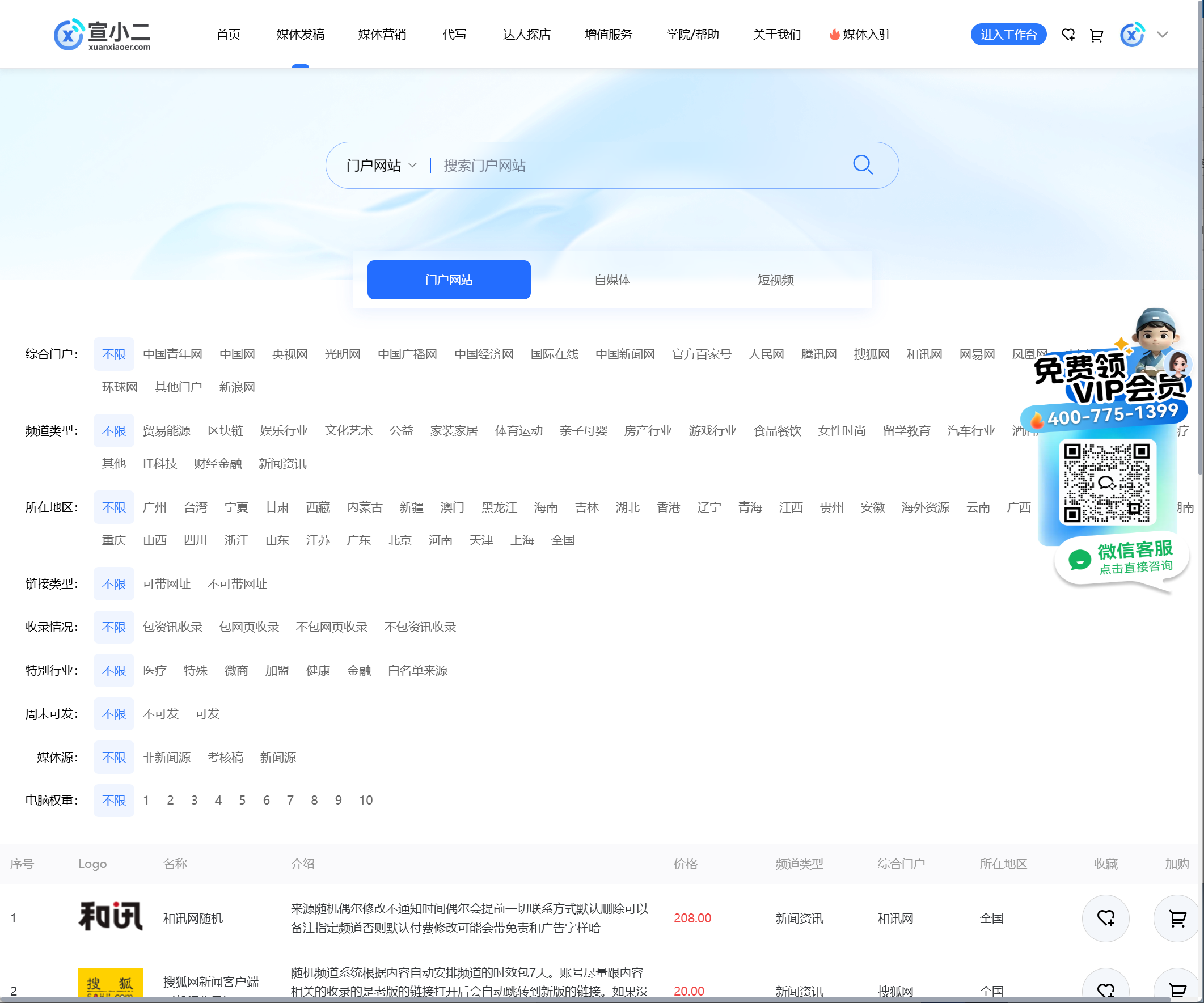The image size is (1204, 1003).
Task: Select 不包网页收录 filter option
Action: point(331,627)
